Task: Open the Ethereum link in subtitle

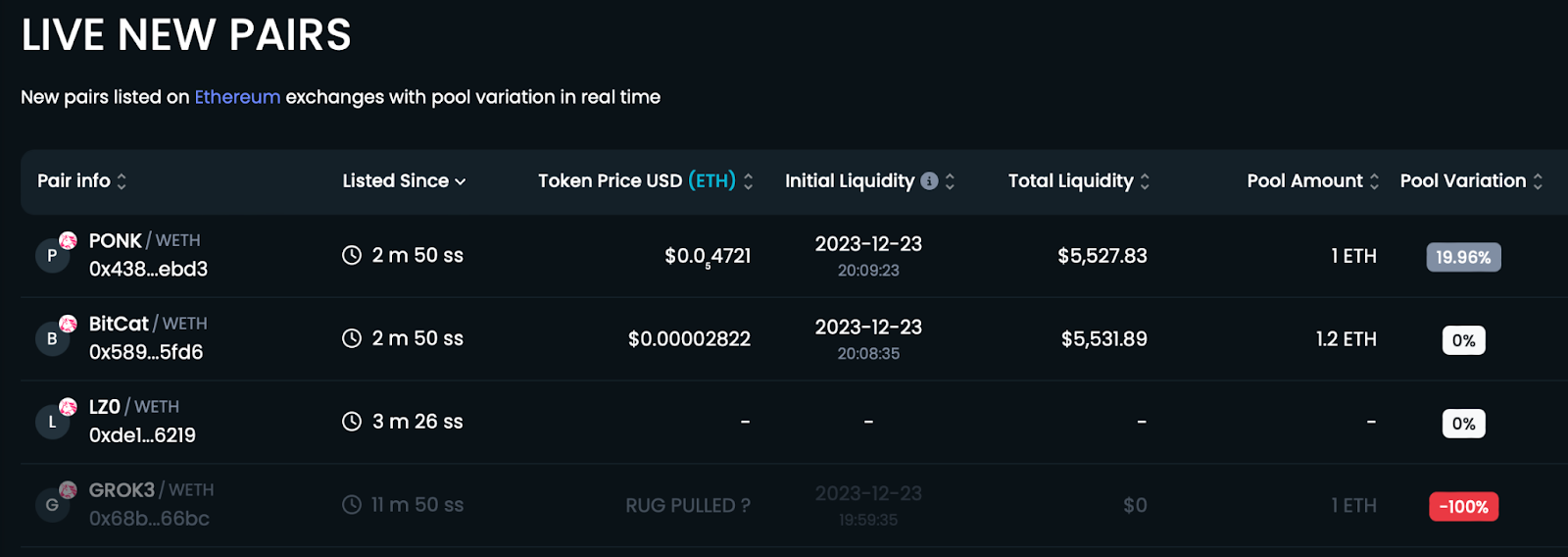Action: click(x=237, y=97)
